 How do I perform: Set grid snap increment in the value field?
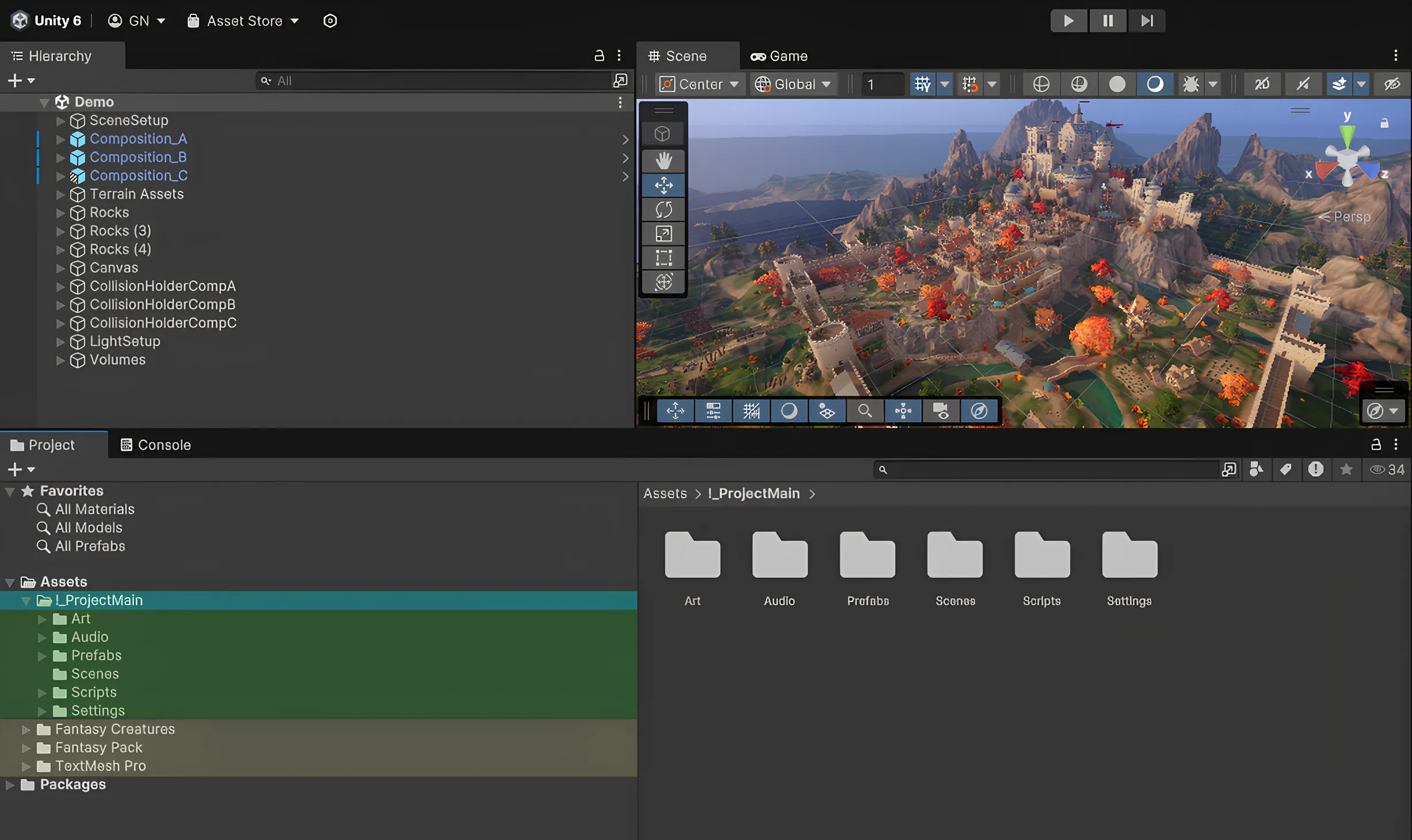(882, 83)
